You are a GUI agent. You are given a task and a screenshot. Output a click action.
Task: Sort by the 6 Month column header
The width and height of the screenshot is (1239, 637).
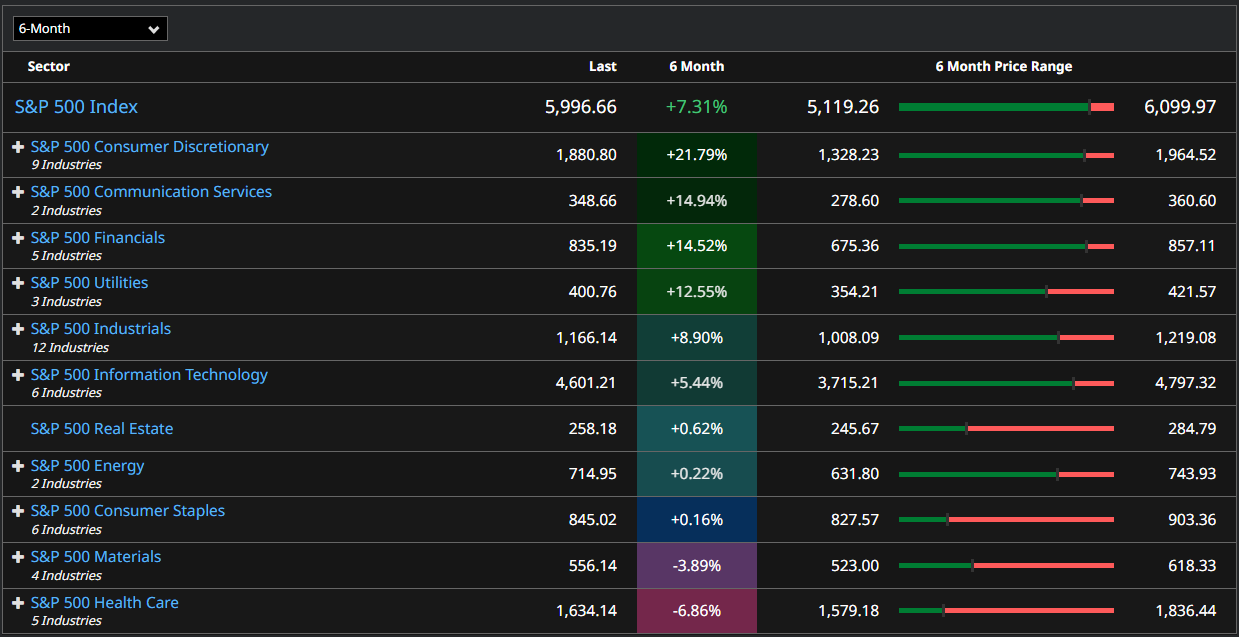click(x=697, y=66)
